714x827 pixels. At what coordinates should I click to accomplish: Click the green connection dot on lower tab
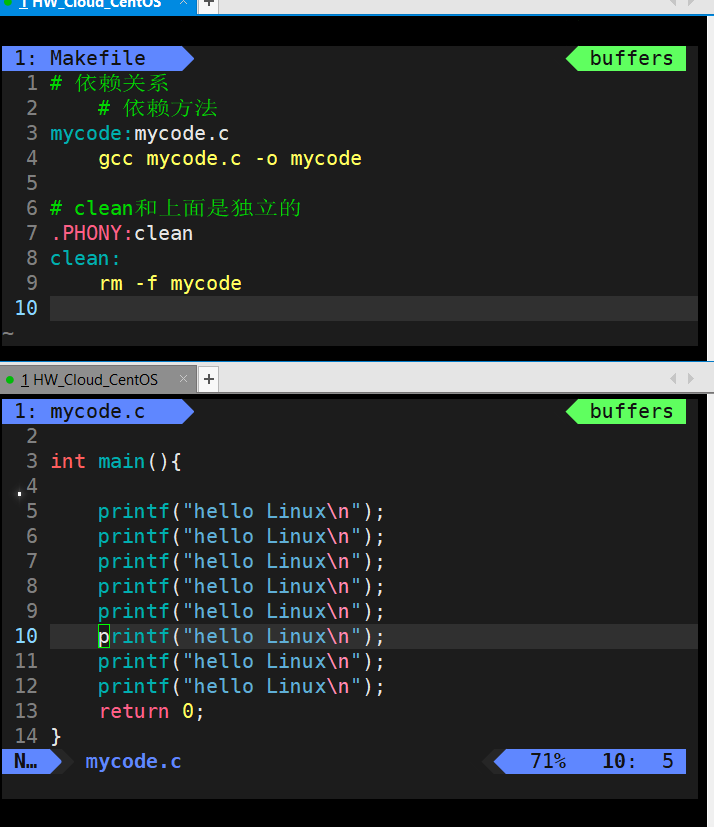[9, 380]
